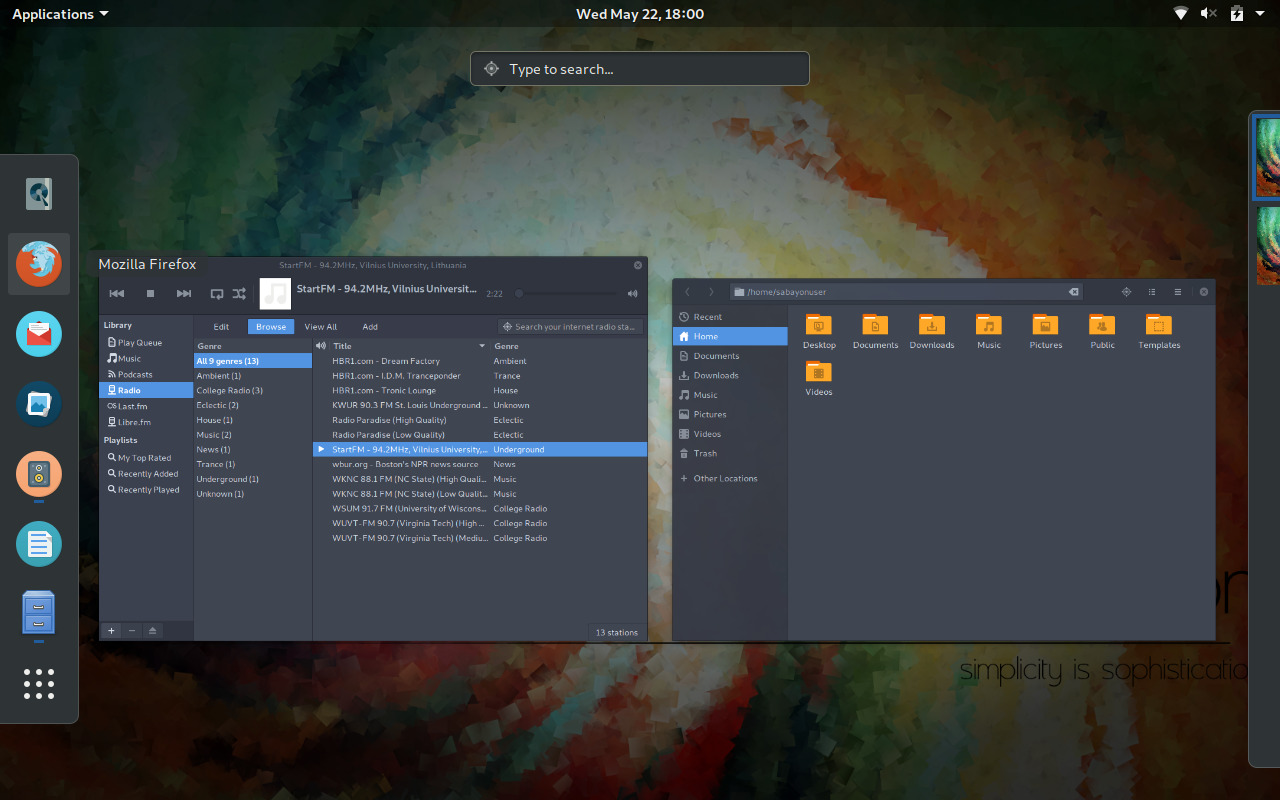1280x800 pixels.
Task: Clear the file manager path bar
Action: tap(1074, 292)
